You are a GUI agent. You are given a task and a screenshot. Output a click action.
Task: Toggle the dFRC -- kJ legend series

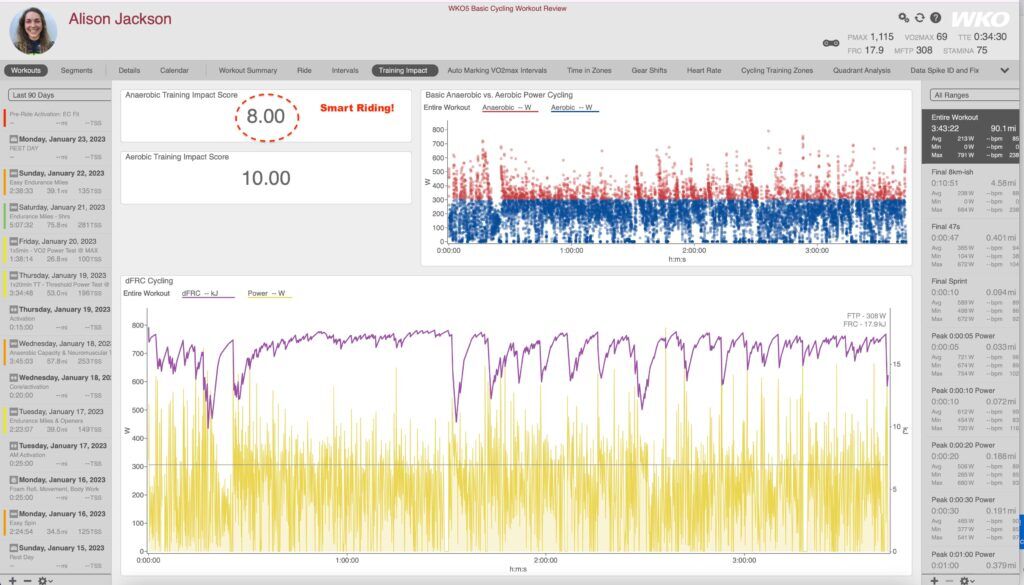click(x=206, y=294)
